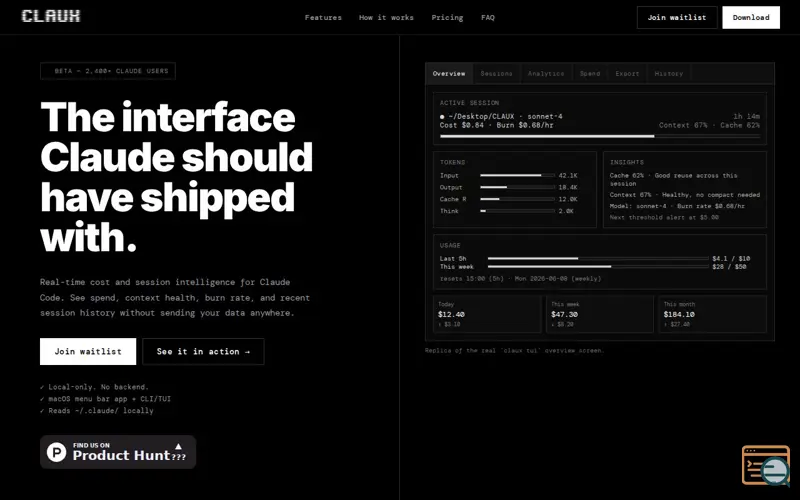Click the ACTIVE SESSION panel heading
This screenshot has width=800, height=500.
(x=469, y=103)
